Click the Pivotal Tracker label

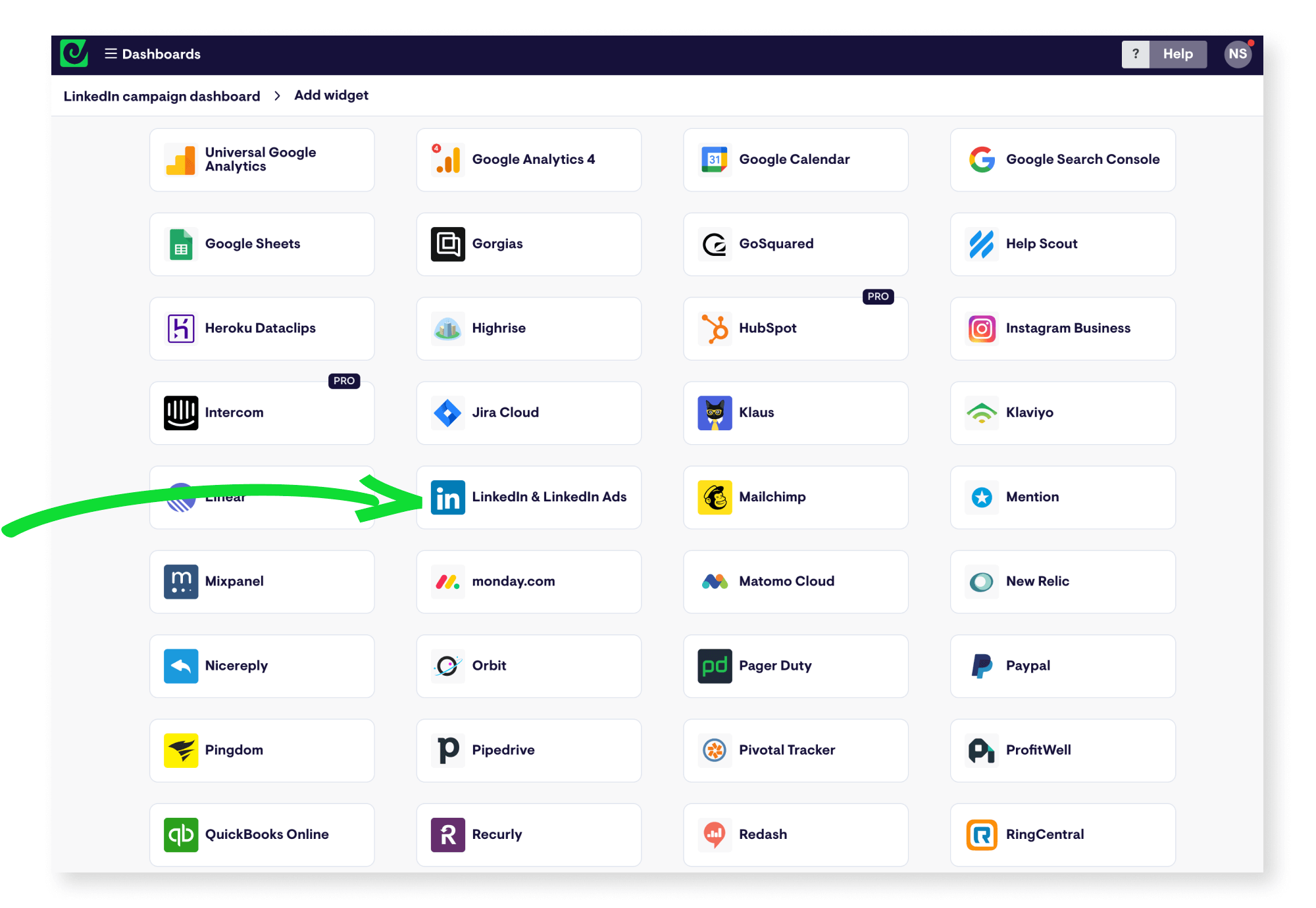787,750
